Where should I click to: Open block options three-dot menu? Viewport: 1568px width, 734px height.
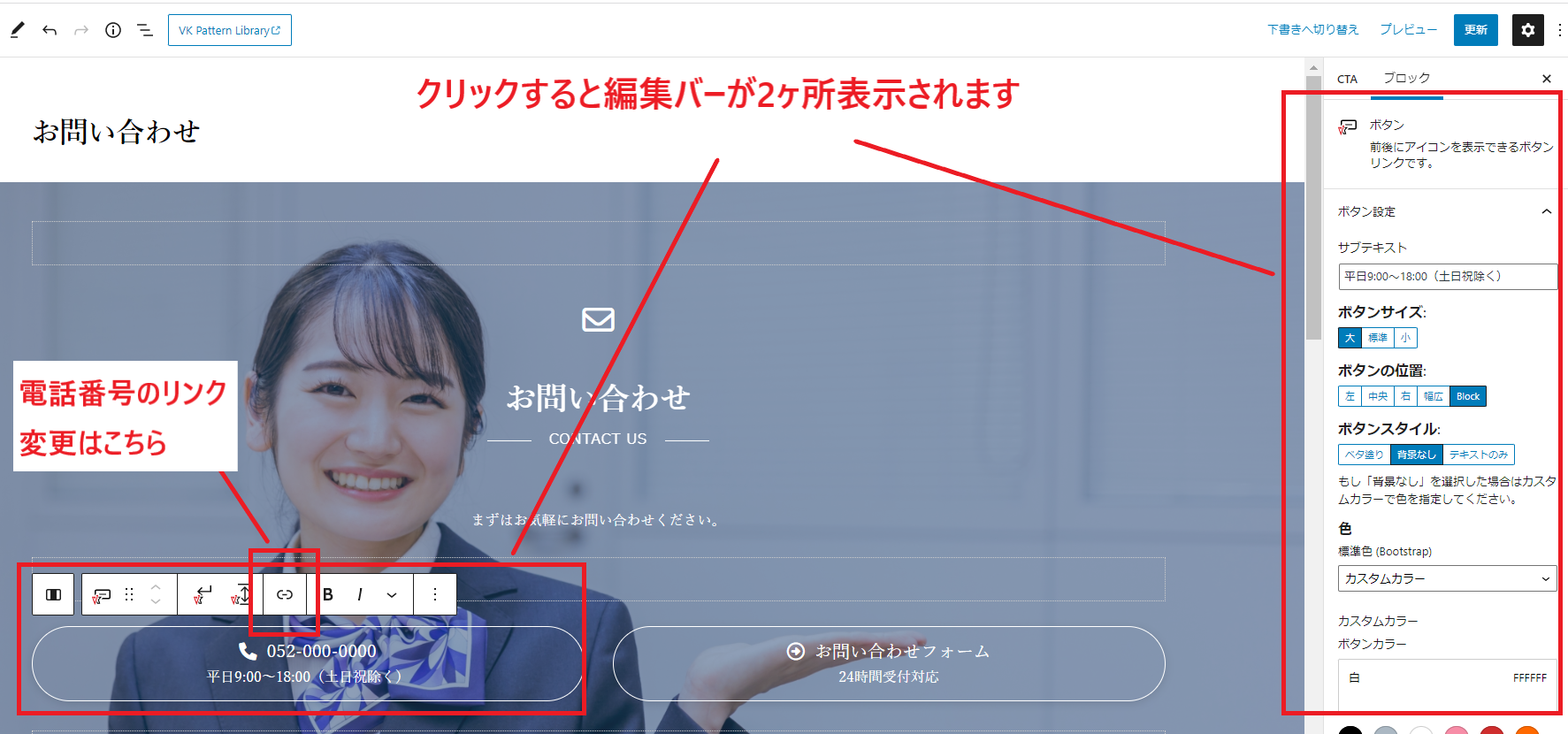pyautogui.click(x=435, y=594)
